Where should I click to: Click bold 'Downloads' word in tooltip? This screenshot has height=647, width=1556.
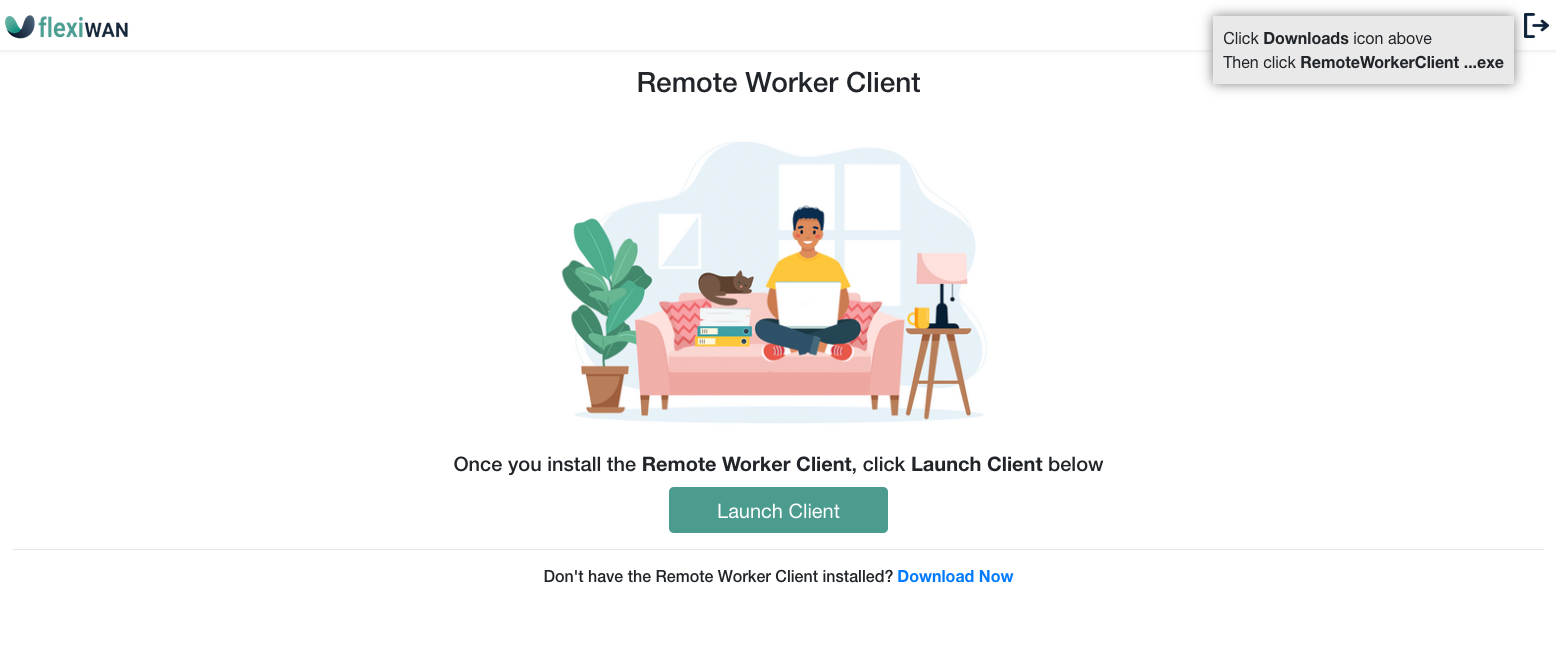point(1306,38)
